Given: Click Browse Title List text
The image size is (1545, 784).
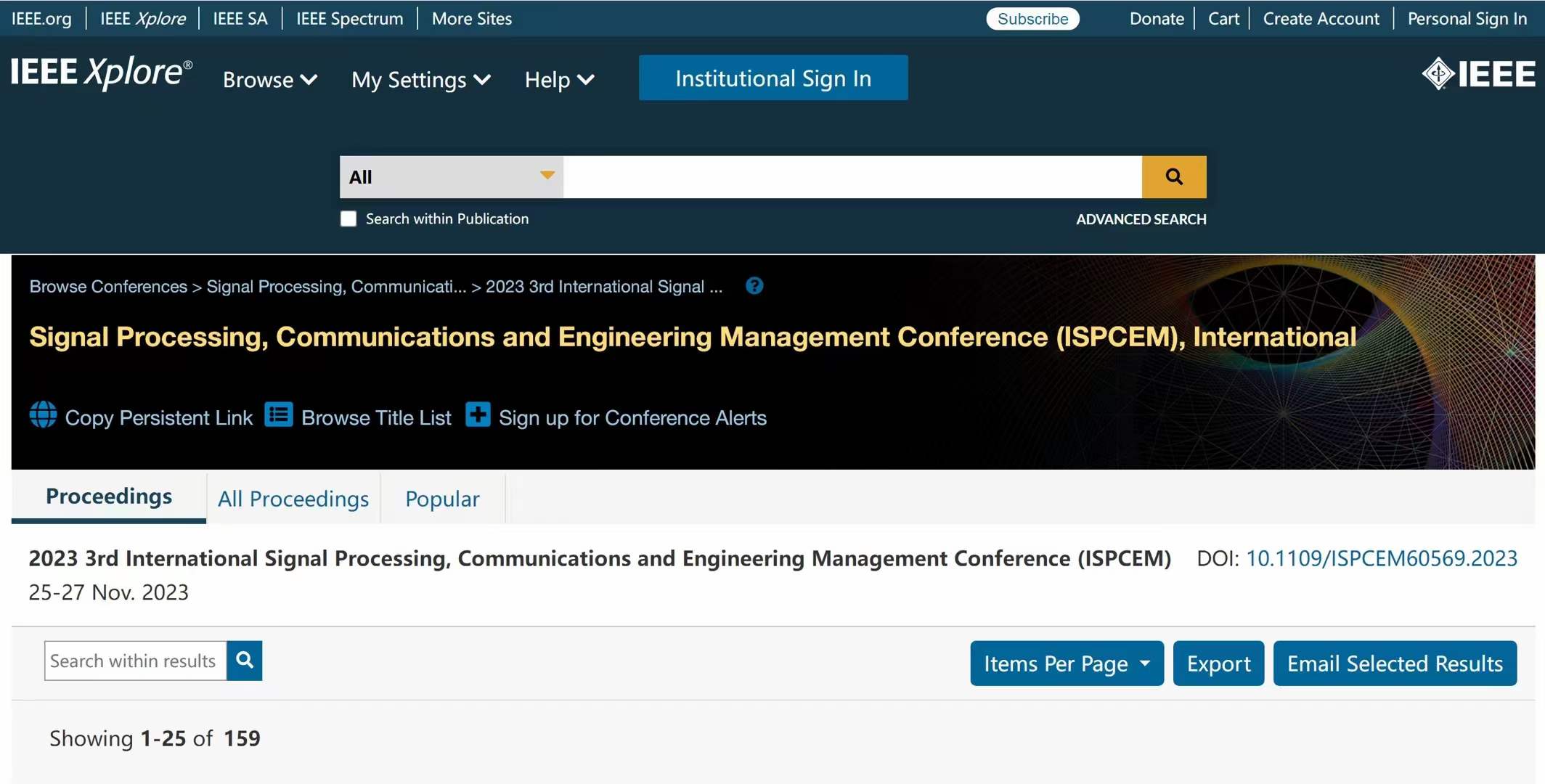Looking at the screenshot, I should point(376,418).
